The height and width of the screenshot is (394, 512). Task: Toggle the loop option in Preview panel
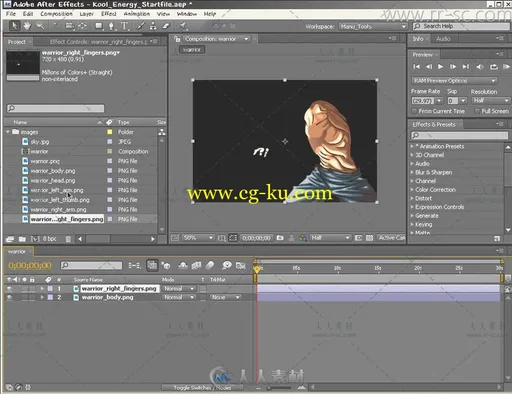click(494, 67)
